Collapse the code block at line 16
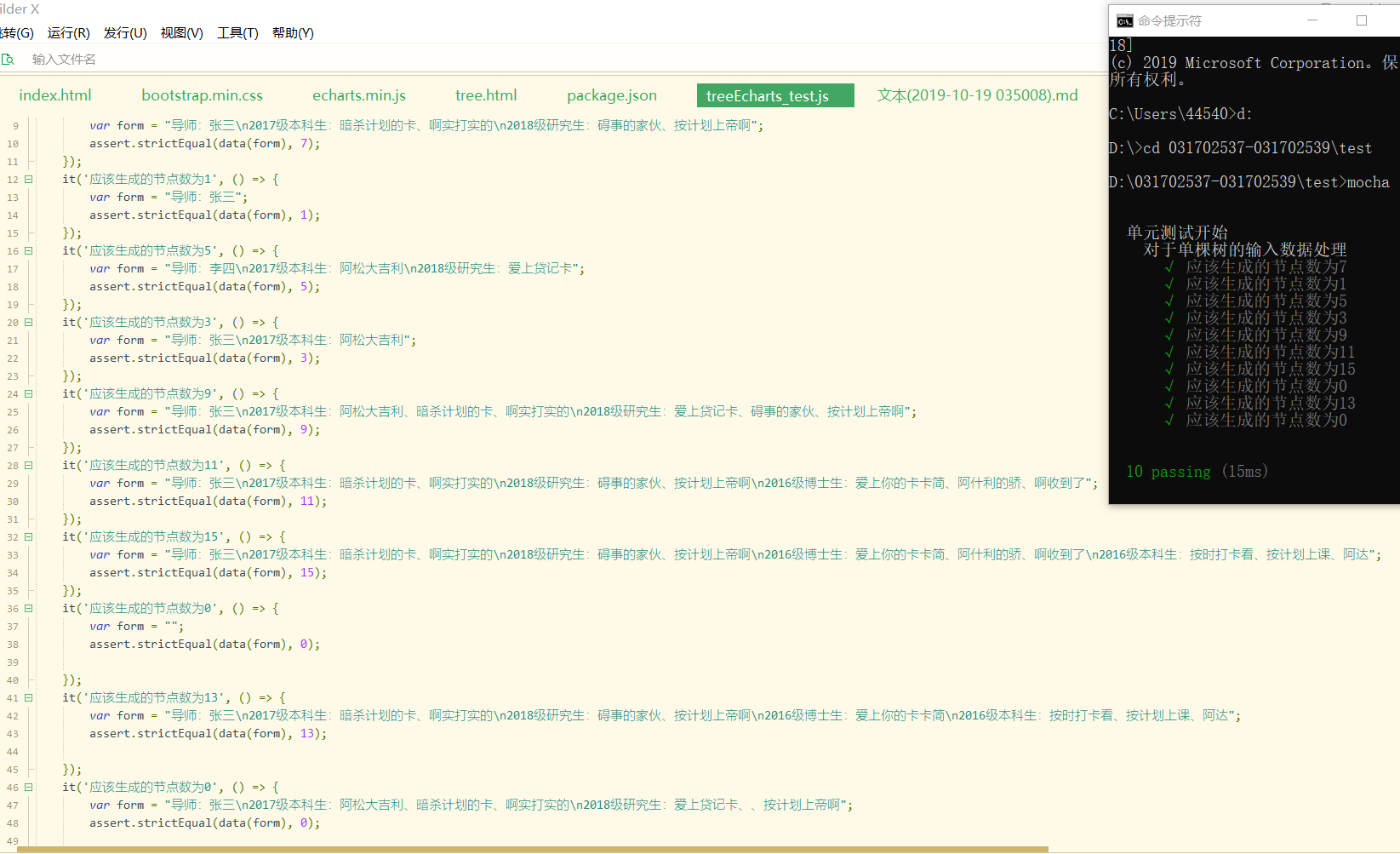1400x854 pixels. (29, 251)
